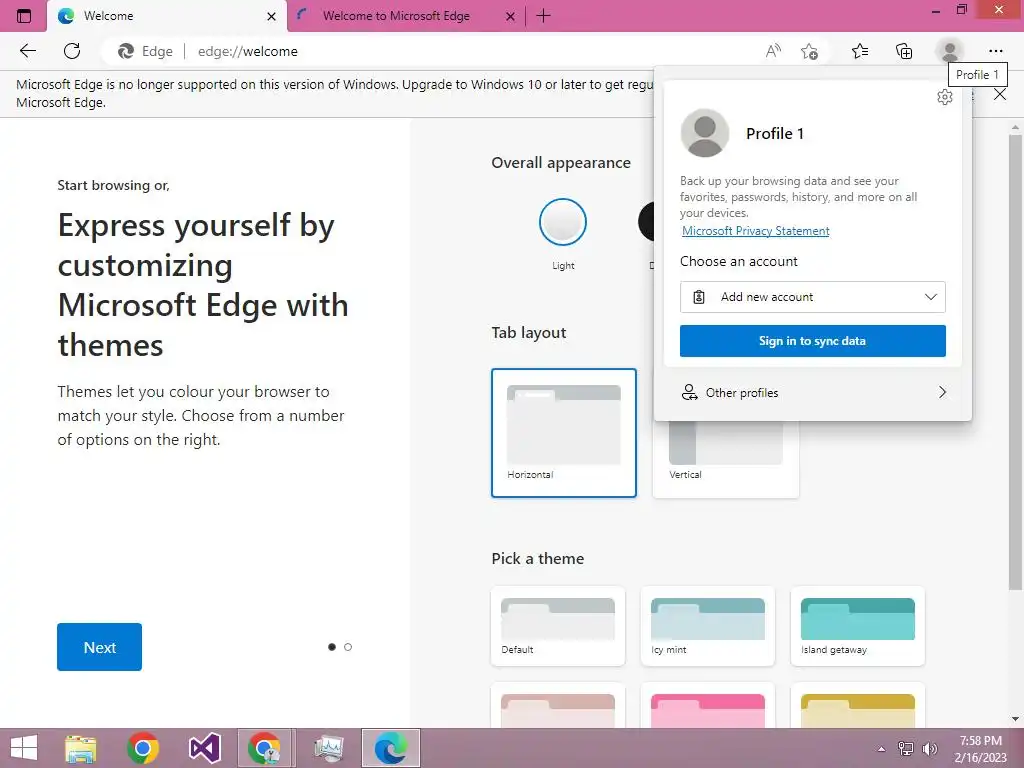Open the Windows Start menu
1024x768 pixels.
coord(24,748)
